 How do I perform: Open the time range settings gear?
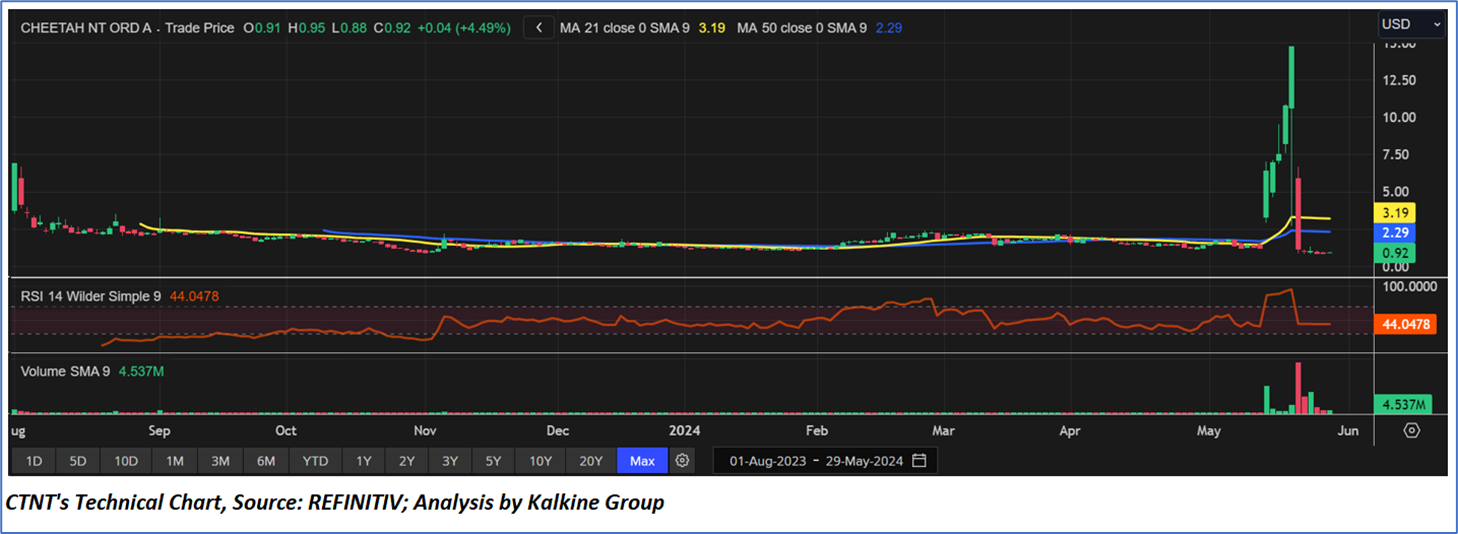[682, 461]
